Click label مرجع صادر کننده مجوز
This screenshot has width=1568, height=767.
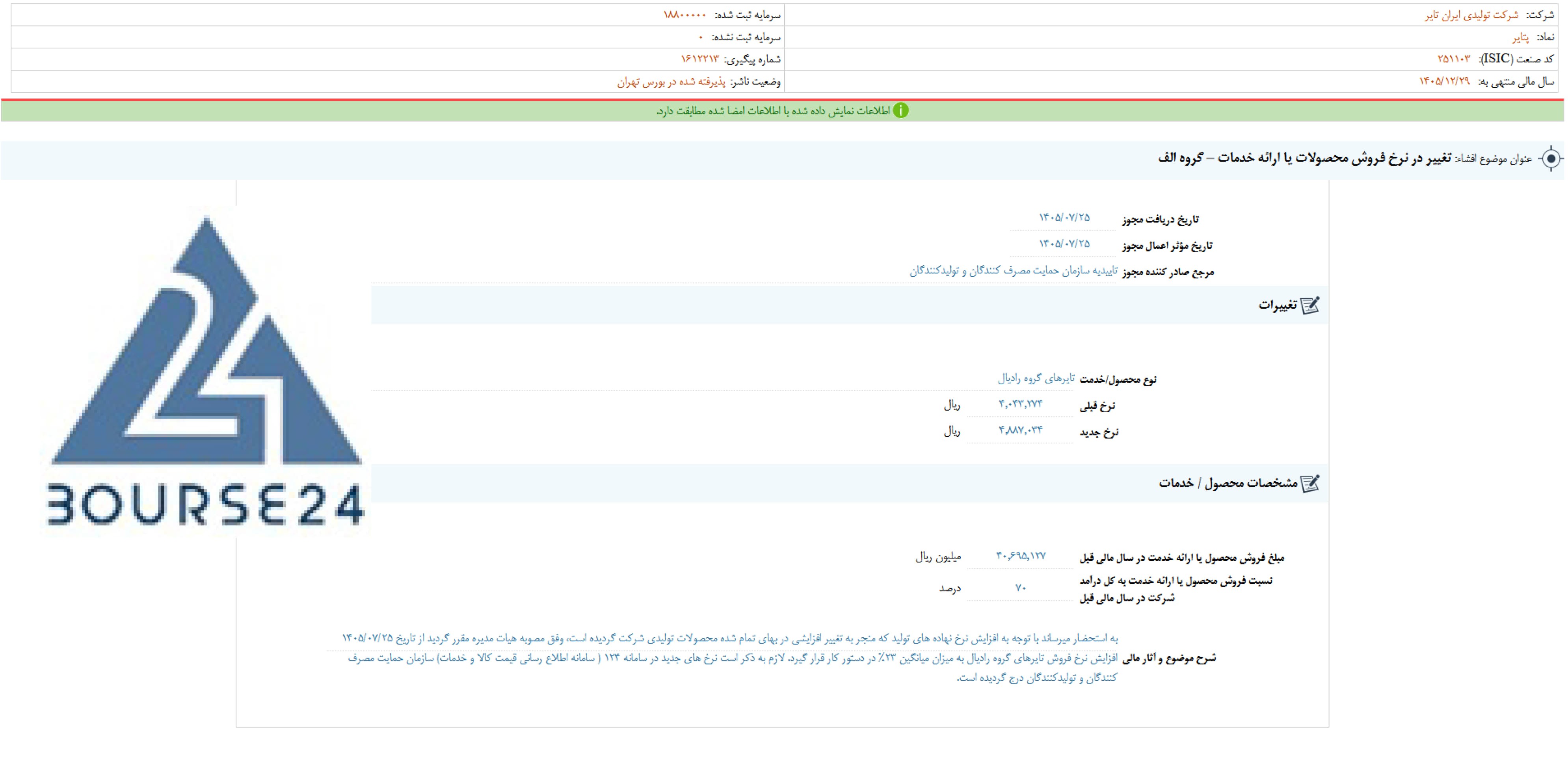[1168, 272]
